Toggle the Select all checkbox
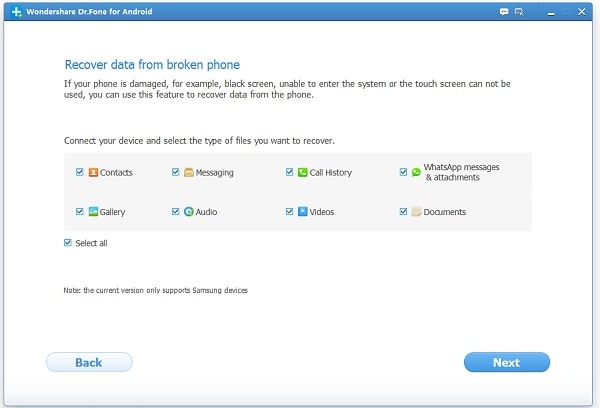The height and width of the screenshot is (408, 600). 68,242
